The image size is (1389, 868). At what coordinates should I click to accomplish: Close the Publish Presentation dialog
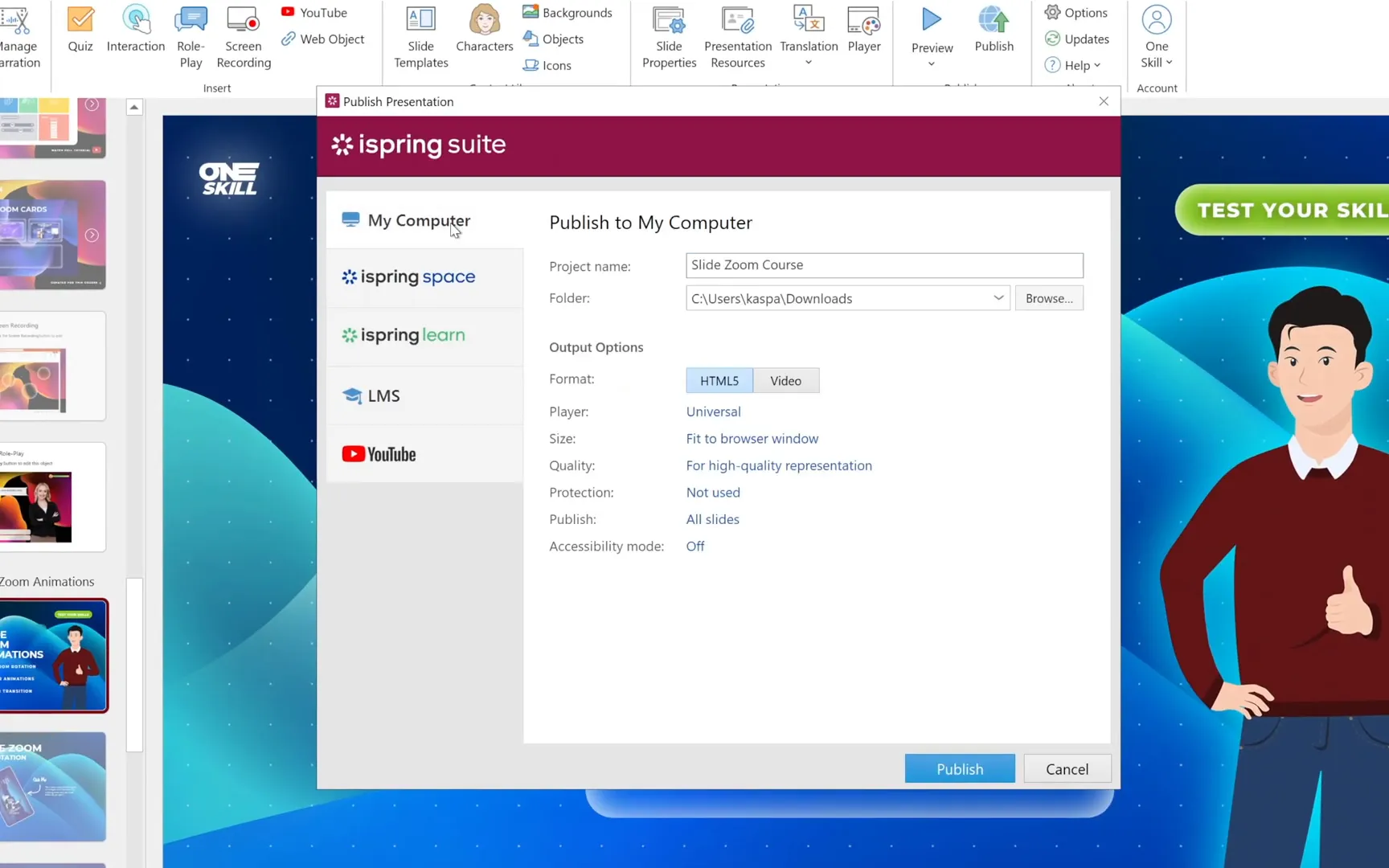pyautogui.click(x=1104, y=101)
